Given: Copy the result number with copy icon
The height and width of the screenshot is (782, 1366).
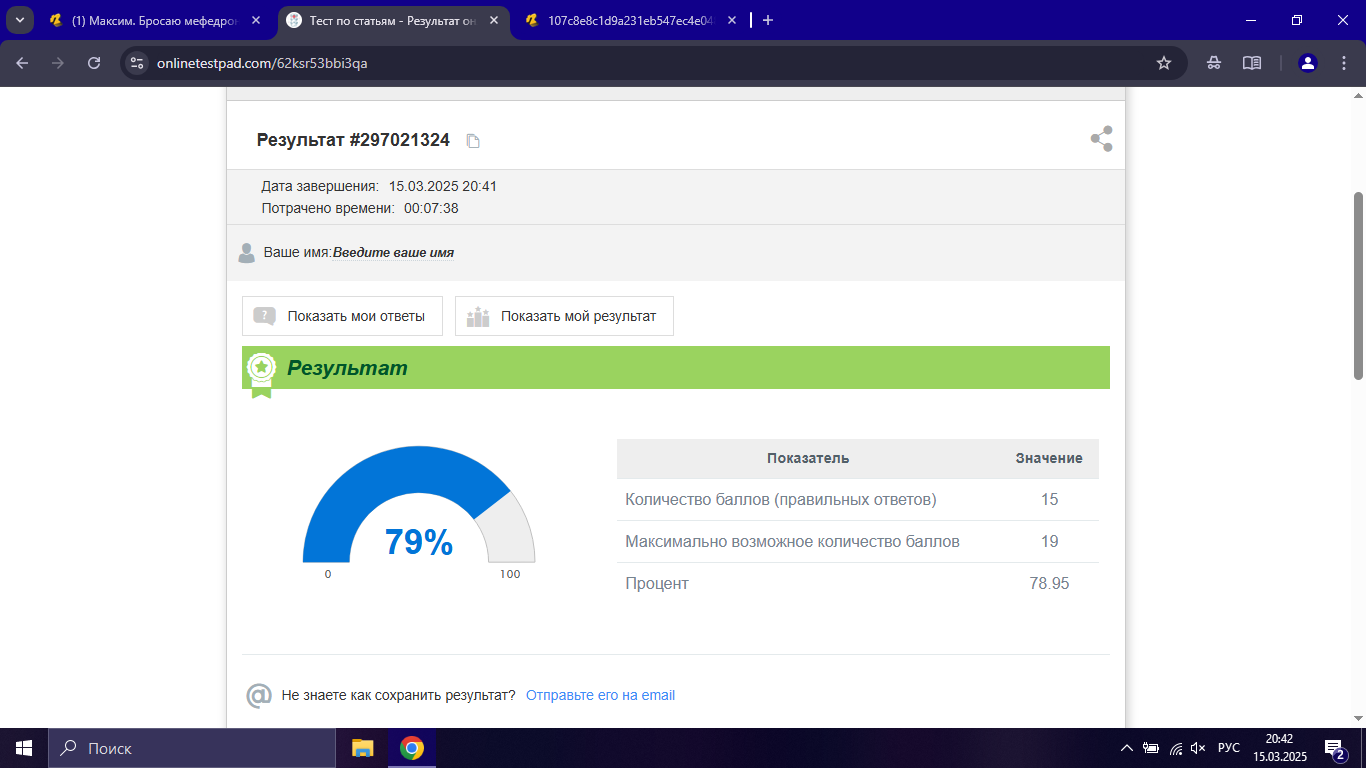Looking at the screenshot, I should (473, 141).
